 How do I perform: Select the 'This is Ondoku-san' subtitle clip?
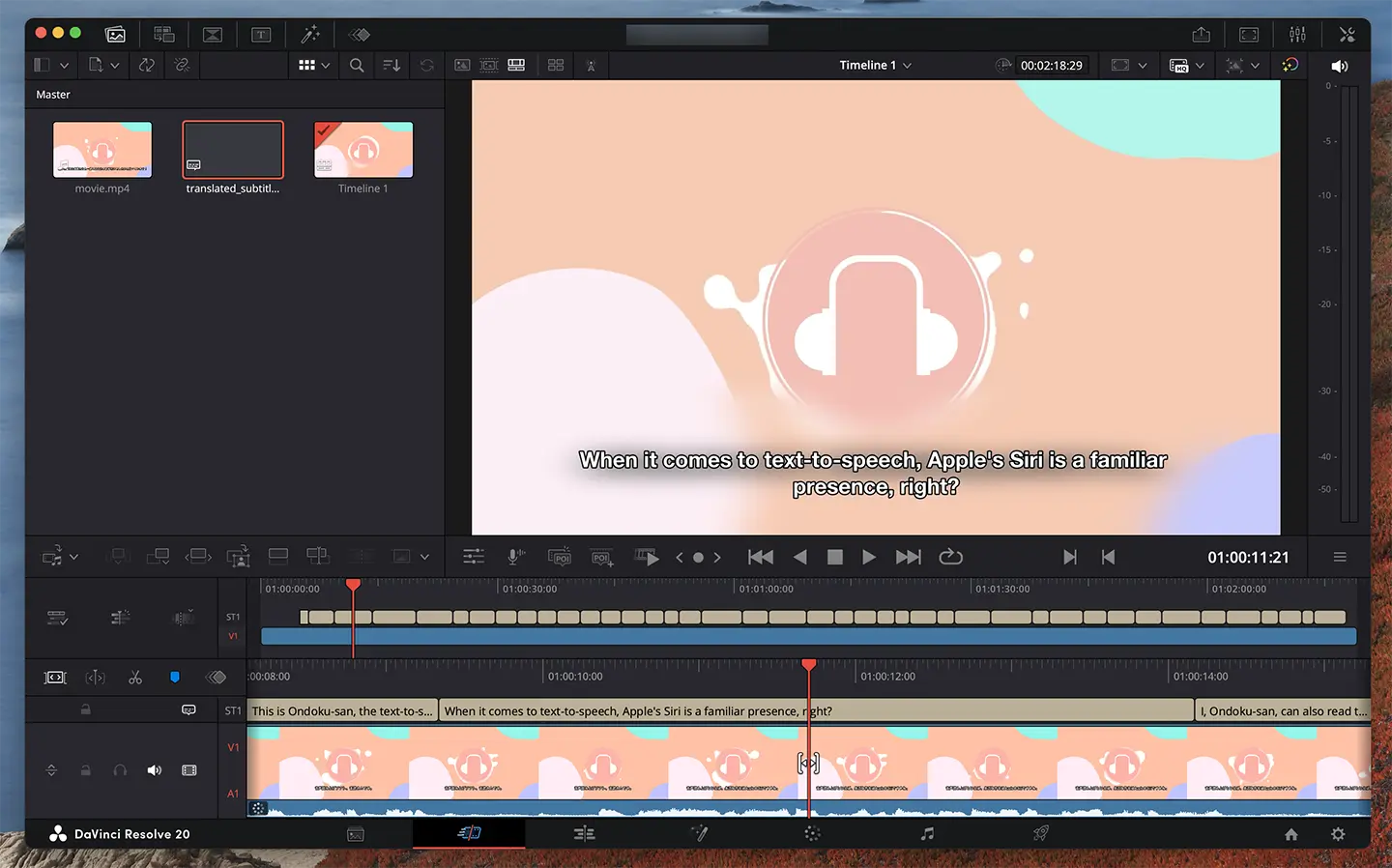[x=342, y=710]
